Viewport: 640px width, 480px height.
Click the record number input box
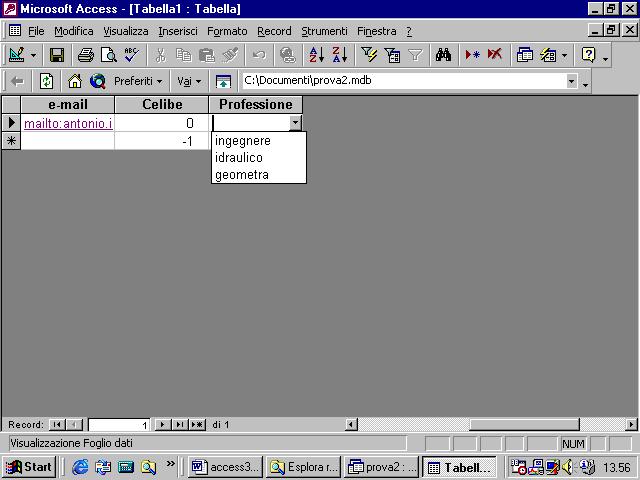[119, 425]
